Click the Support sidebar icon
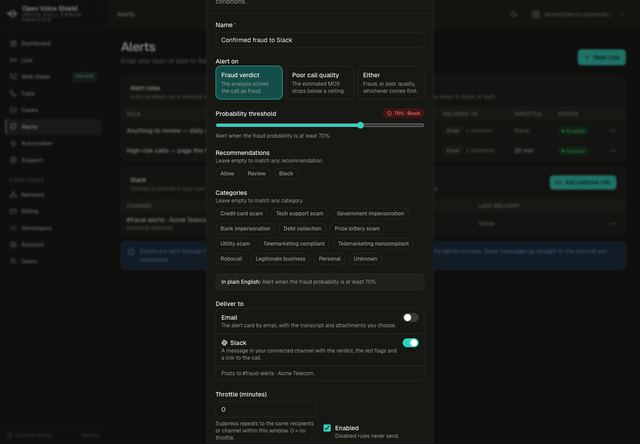 (x=13, y=160)
